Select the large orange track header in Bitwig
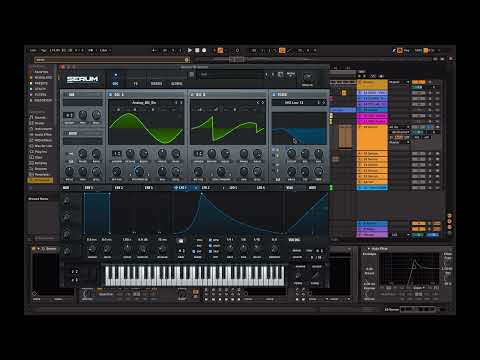The width and height of the screenshot is (480, 360). pyautogui.click(x=372, y=137)
